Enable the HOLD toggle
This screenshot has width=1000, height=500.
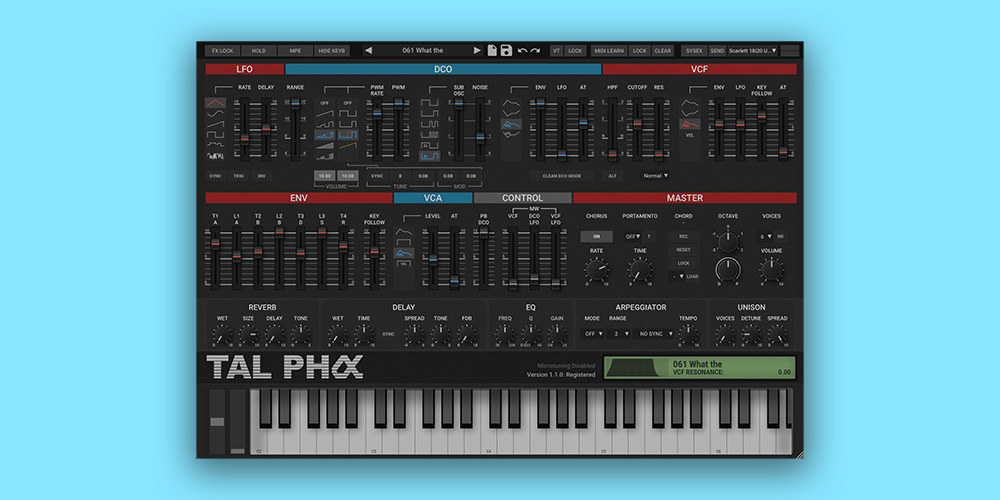pyautogui.click(x=259, y=50)
